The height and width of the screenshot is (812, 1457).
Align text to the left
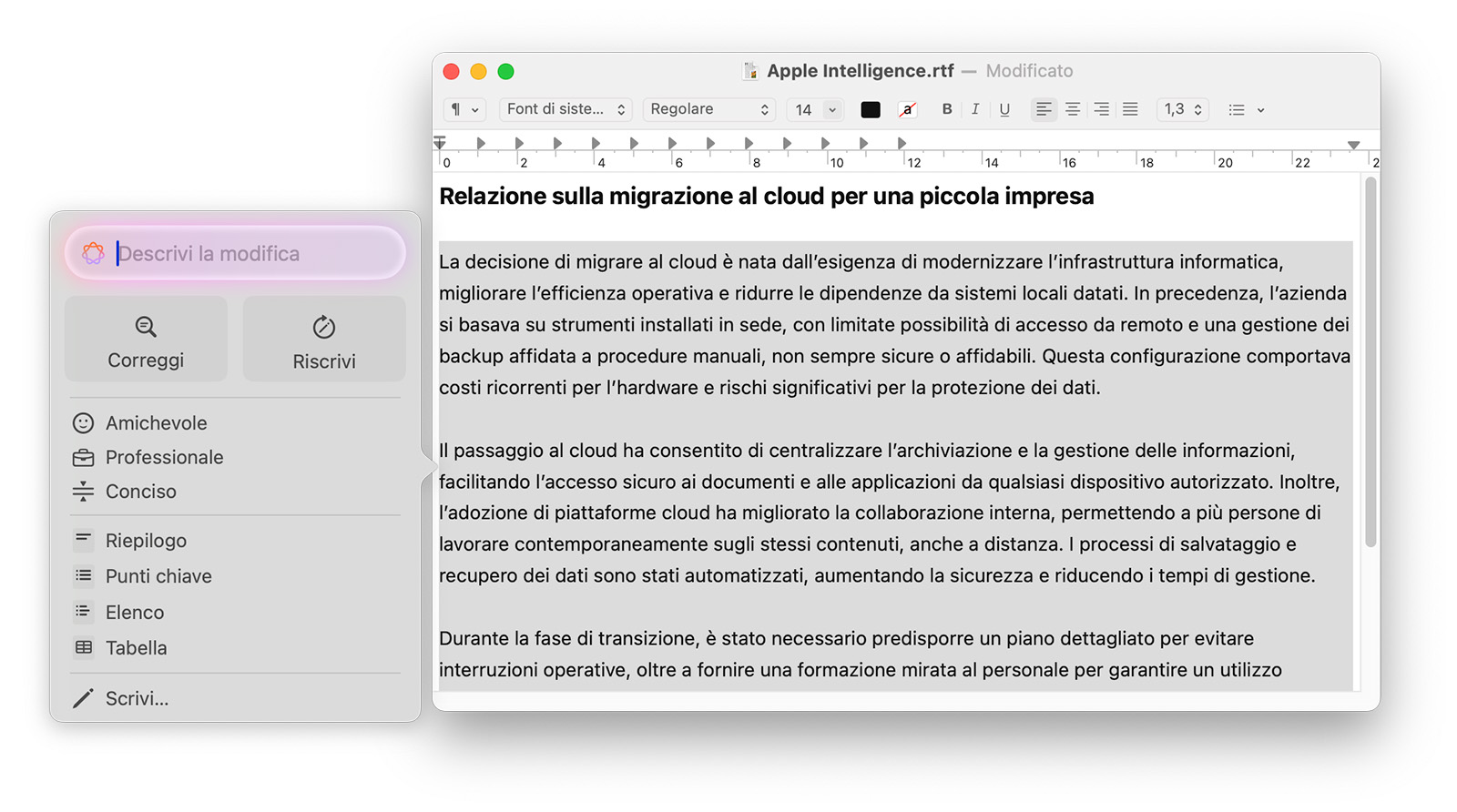coord(1044,109)
